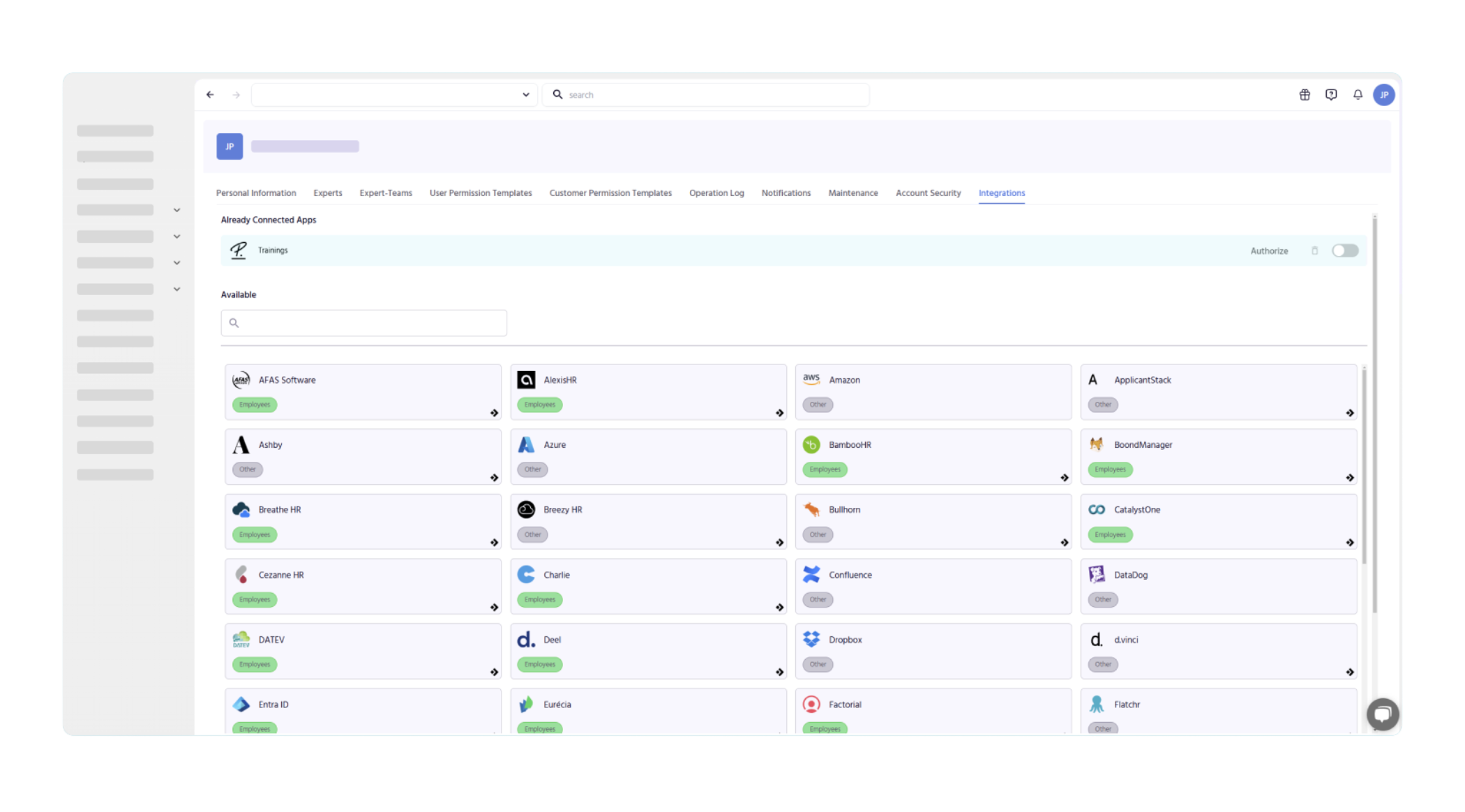This screenshot has height=812, width=1465.
Task: Open the chat bubble widget
Action: [1383, 714]
